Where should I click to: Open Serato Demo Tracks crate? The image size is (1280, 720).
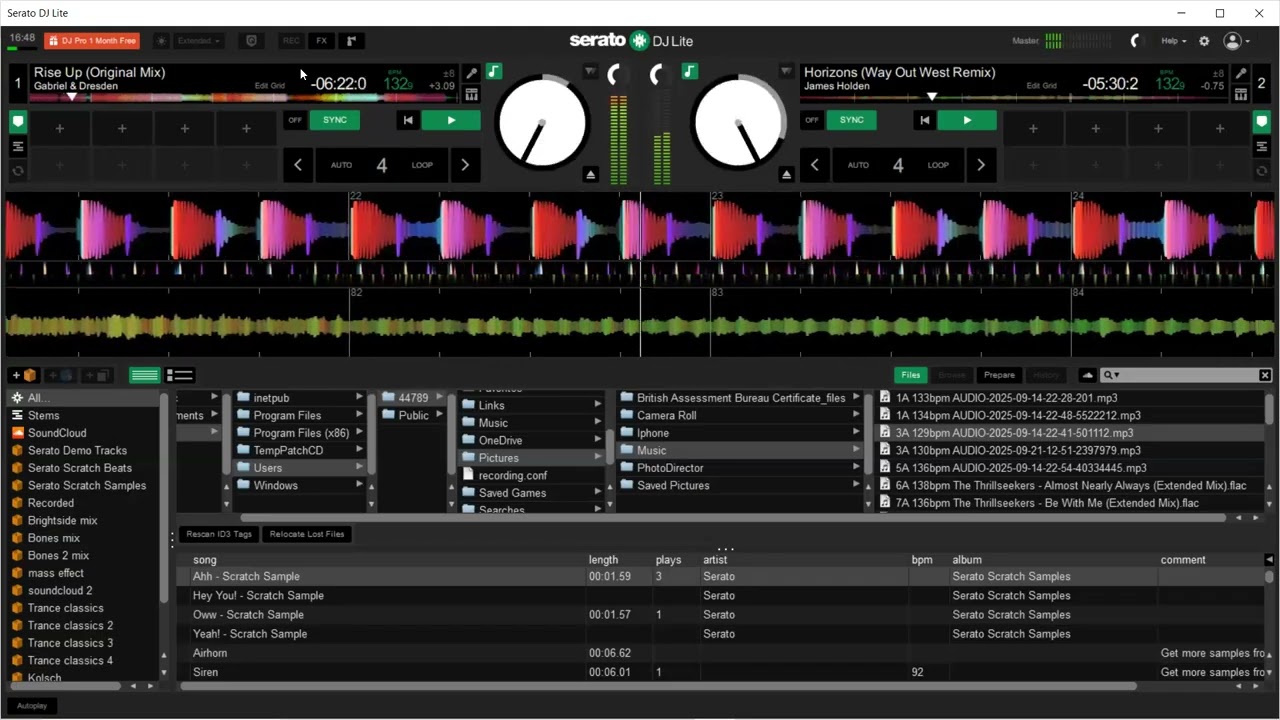tap(77, 450)
